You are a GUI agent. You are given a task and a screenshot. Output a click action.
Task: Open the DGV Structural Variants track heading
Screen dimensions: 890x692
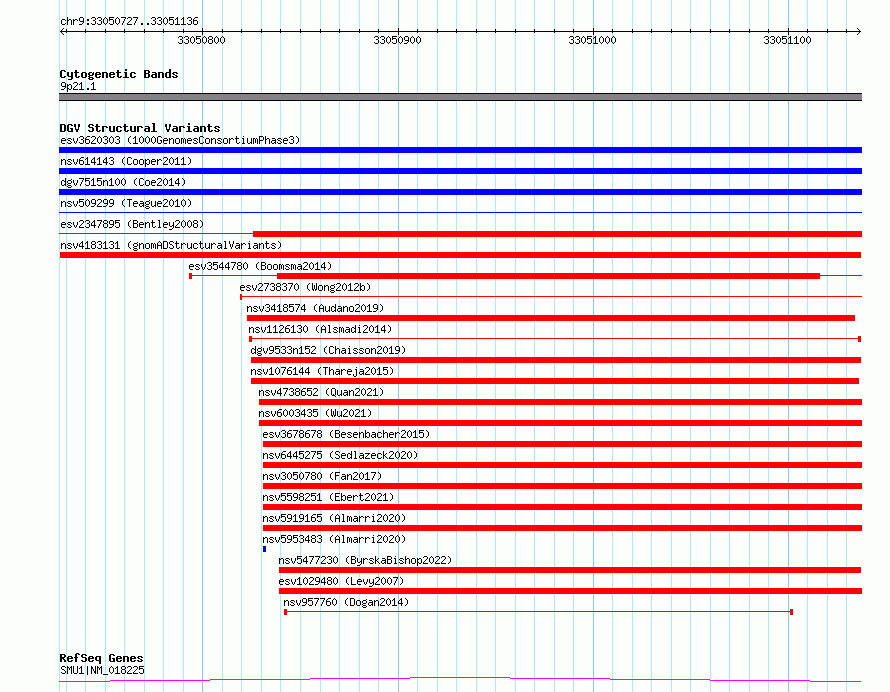pos(140,128)
